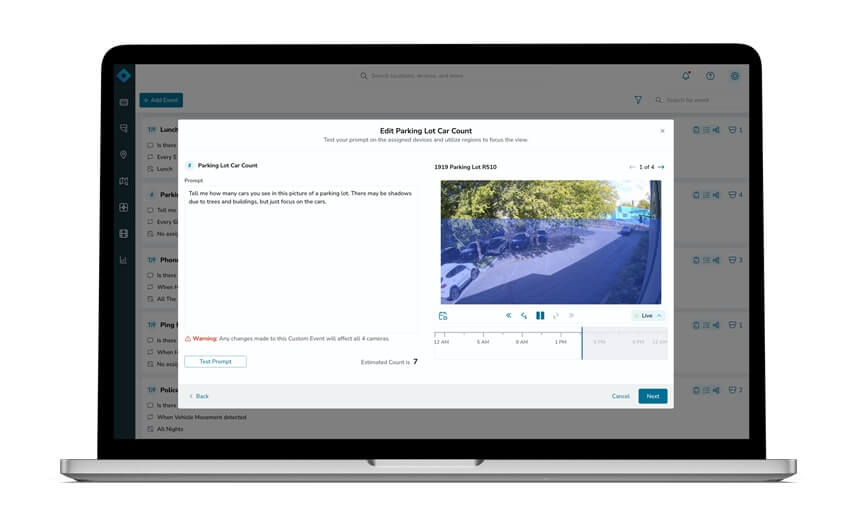This screenshot has height=520, width=850.
Task: Click the Next button
Action: click(x=653, y=396)
